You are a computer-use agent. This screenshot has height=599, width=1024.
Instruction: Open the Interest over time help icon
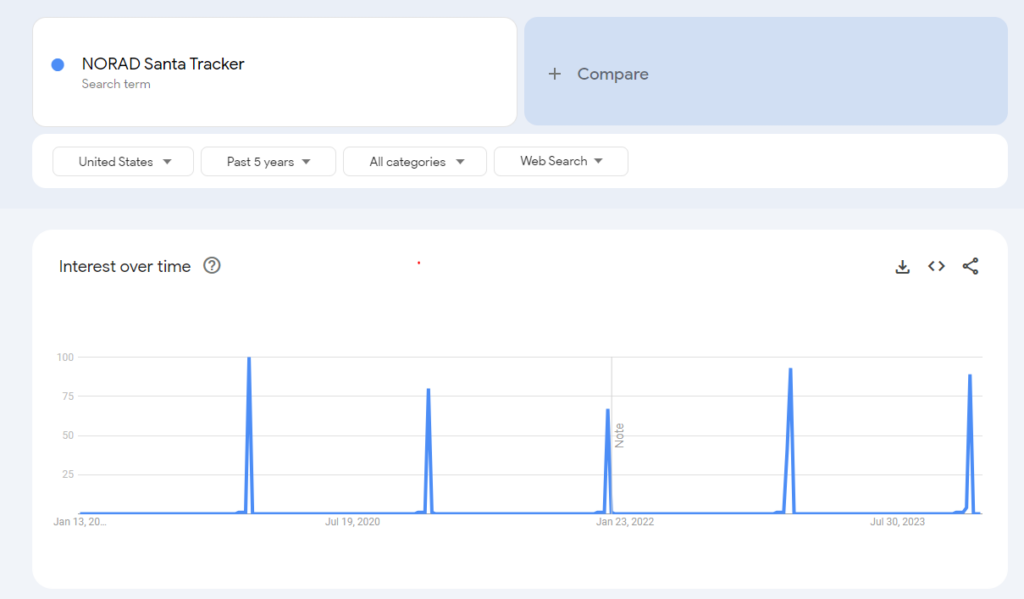[x=212, y=265]
